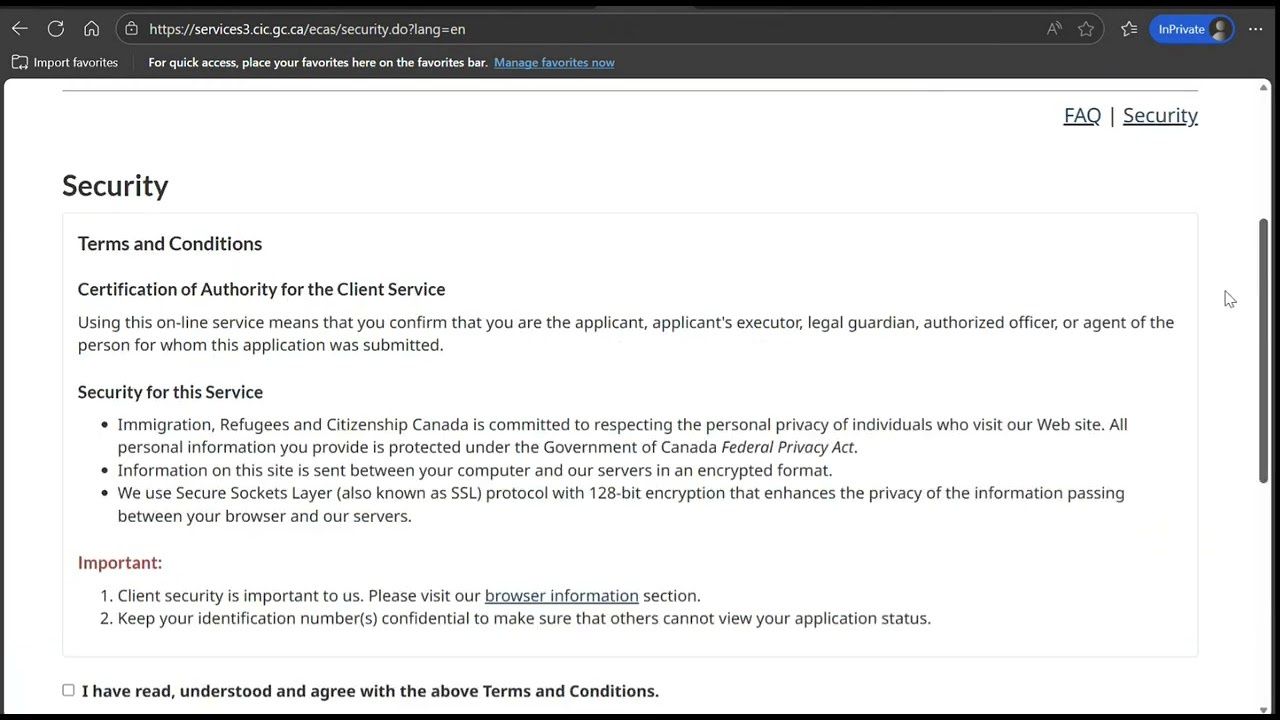Click Manage favorites now link
This screenshot has height=720, width=1280.
[554, 62]
